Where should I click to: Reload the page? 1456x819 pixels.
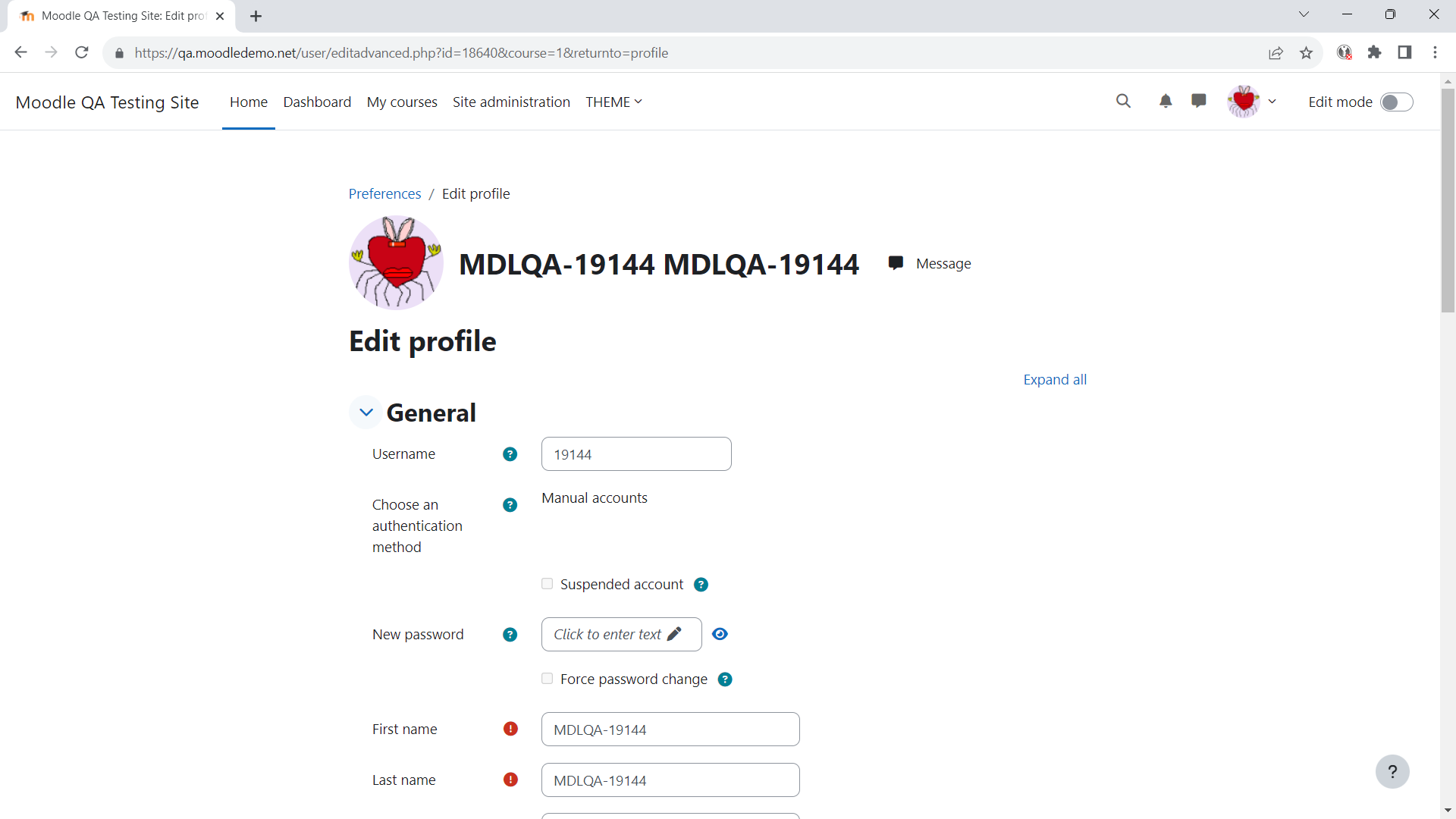pos(82,52)
